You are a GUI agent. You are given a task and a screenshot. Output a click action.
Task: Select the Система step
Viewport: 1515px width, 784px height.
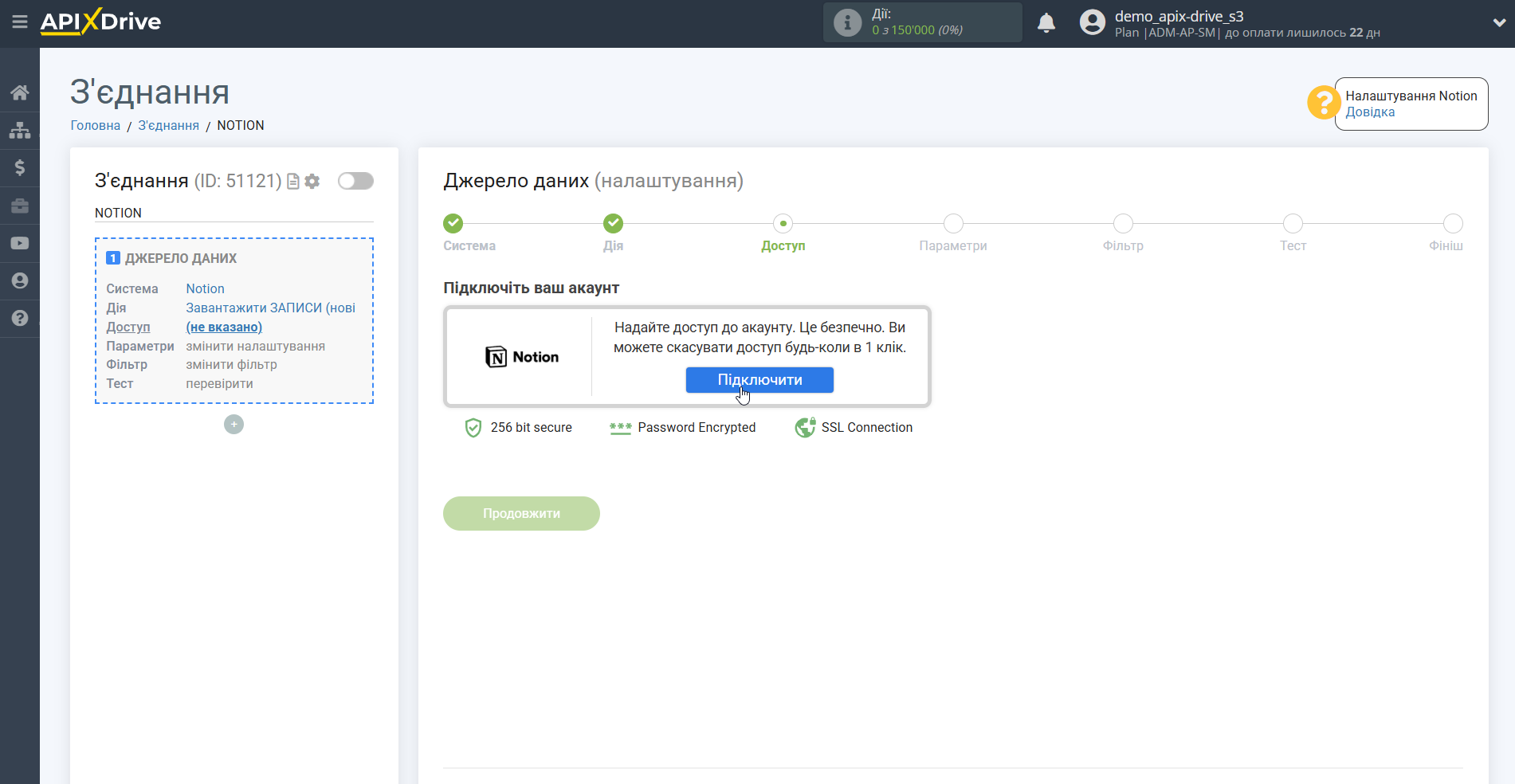tap(453, 223)
